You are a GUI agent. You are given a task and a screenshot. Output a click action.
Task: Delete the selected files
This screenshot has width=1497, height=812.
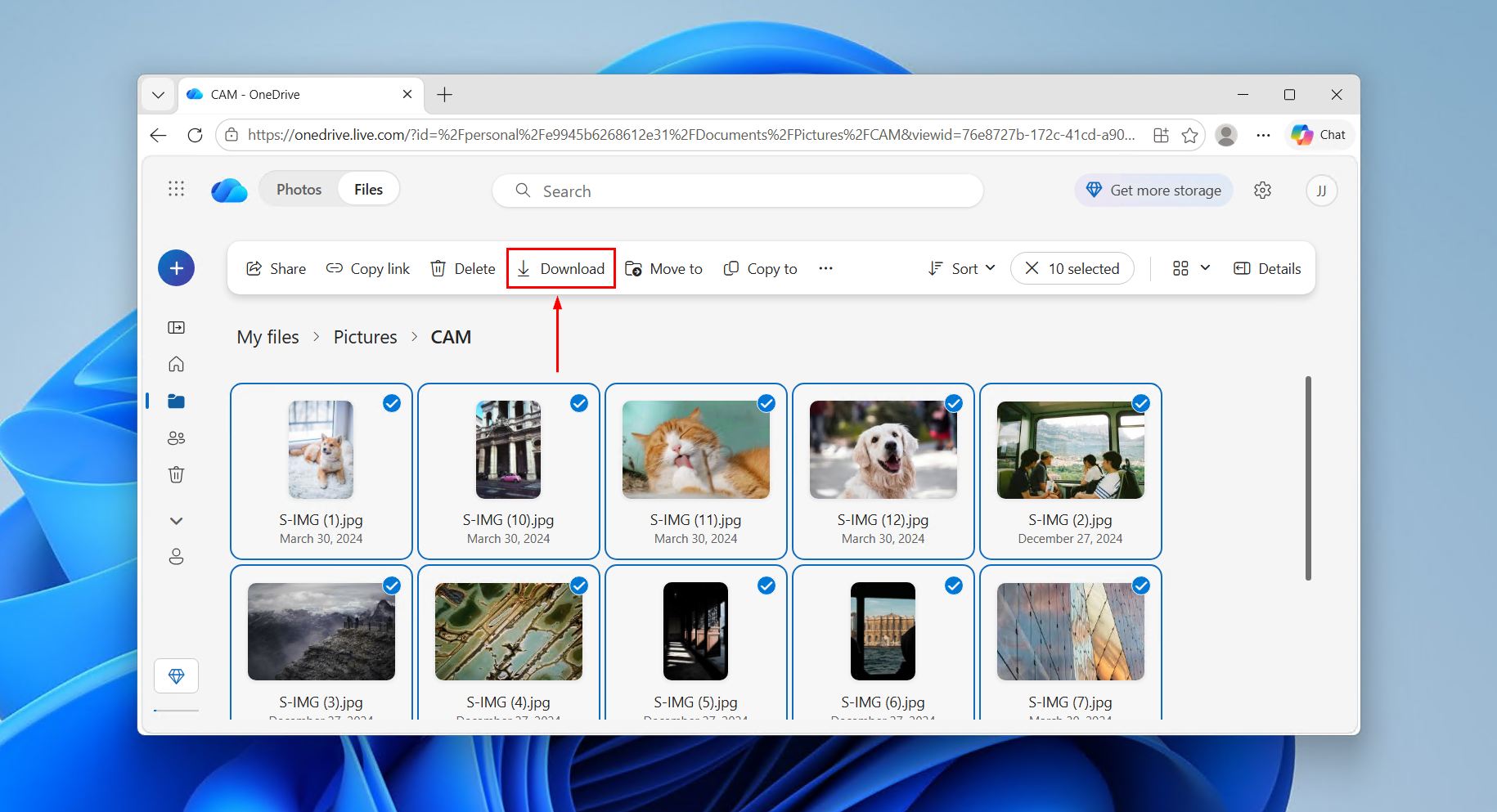pyautogui.click(x=463, y=268)
